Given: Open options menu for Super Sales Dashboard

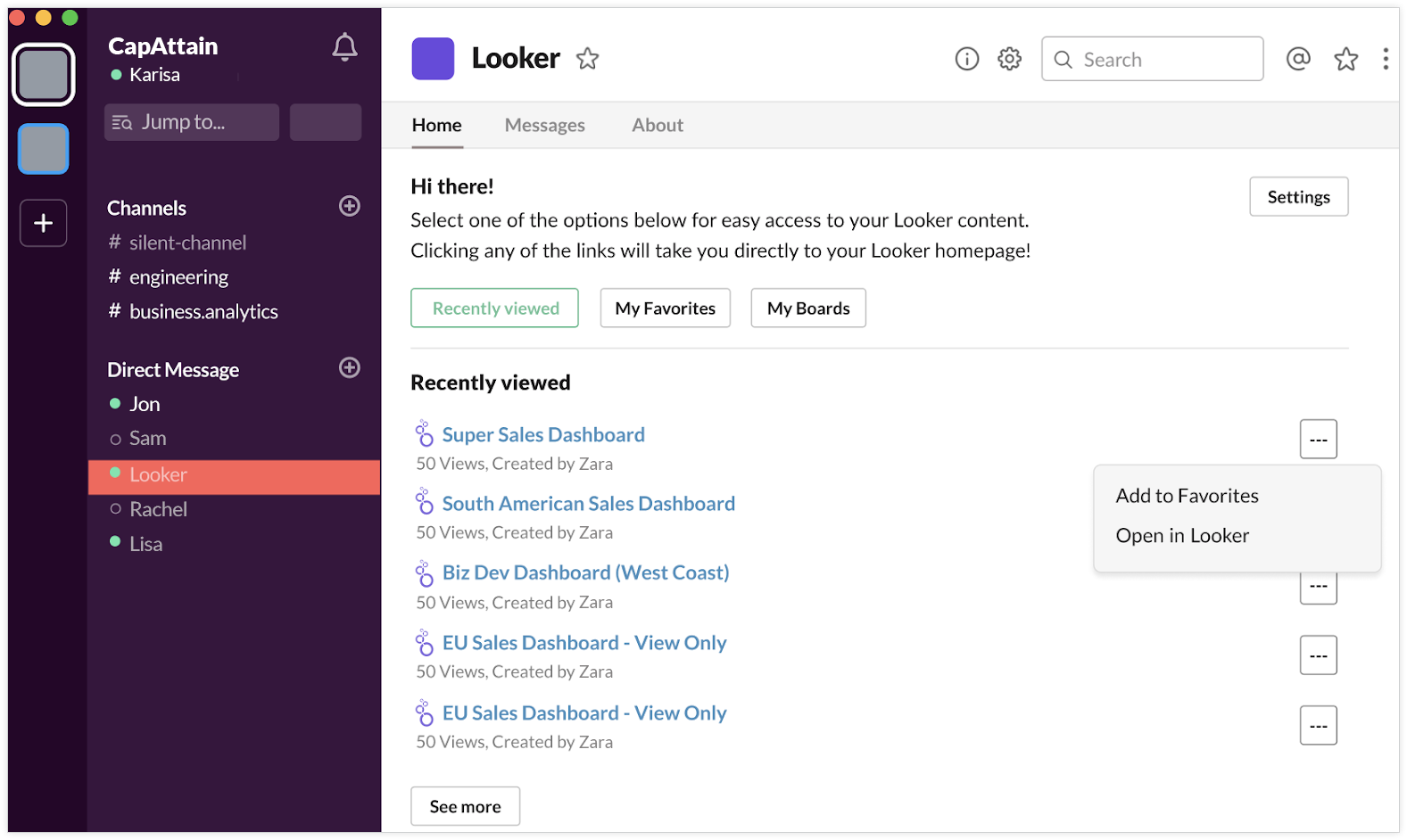Looking at the screenshot, I should click(x=1318, y=439).
